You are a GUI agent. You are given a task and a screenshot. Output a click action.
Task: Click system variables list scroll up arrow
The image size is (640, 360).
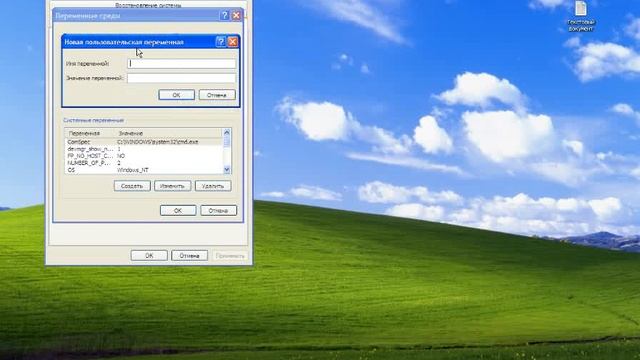point(227,132)
